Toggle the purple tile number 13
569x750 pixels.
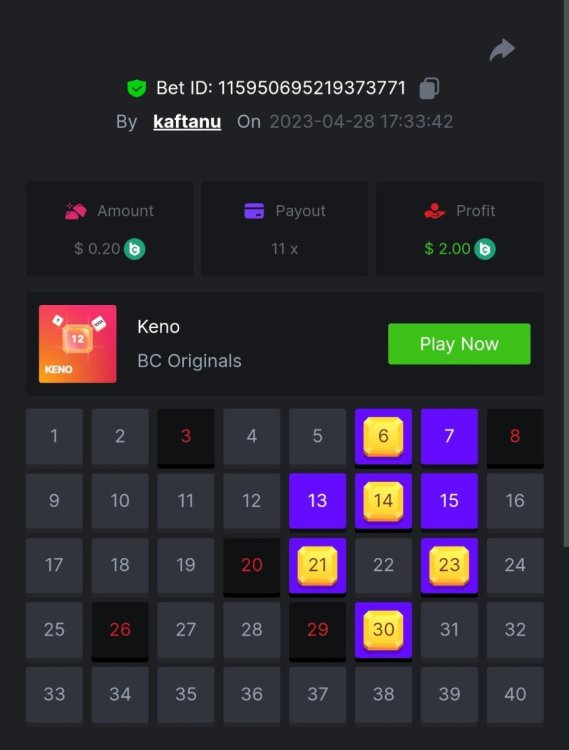(x=317, y=501)
